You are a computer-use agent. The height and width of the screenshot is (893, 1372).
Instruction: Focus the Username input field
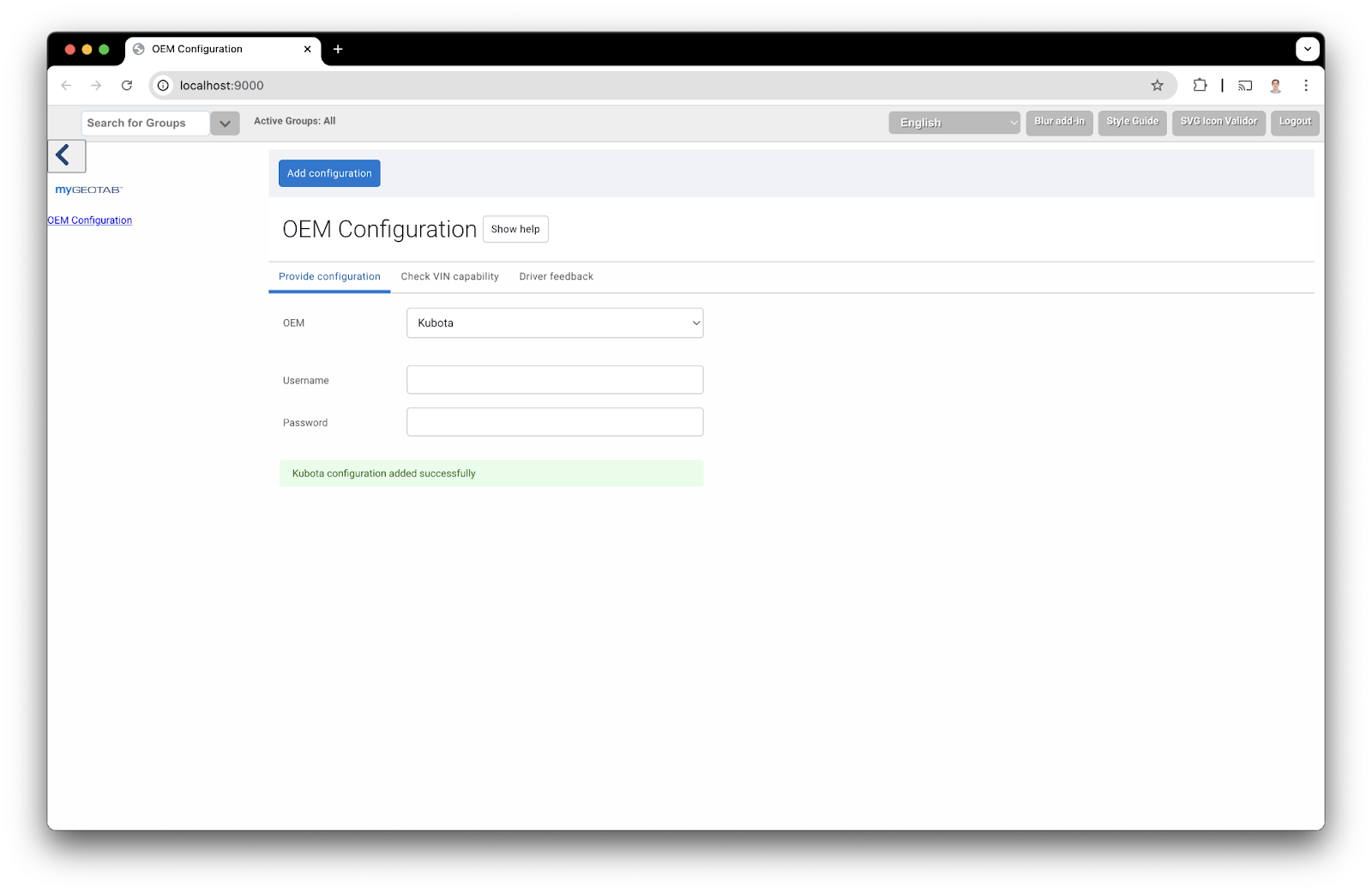click(x=555, y=380)
